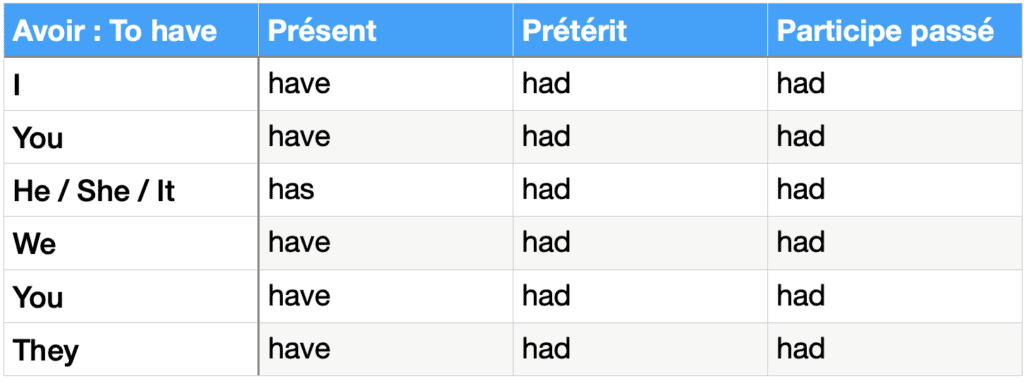Click Prétérit 'had' in the I row

(546, 84)
